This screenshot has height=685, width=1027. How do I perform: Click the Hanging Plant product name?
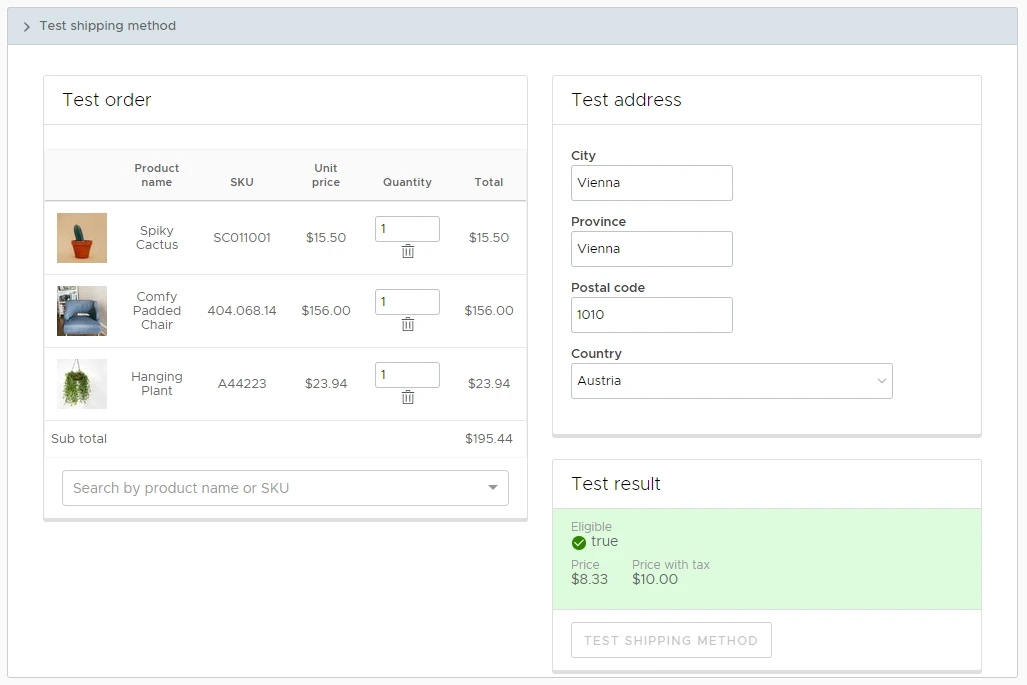pyautogui.click(x=157, y=384)
